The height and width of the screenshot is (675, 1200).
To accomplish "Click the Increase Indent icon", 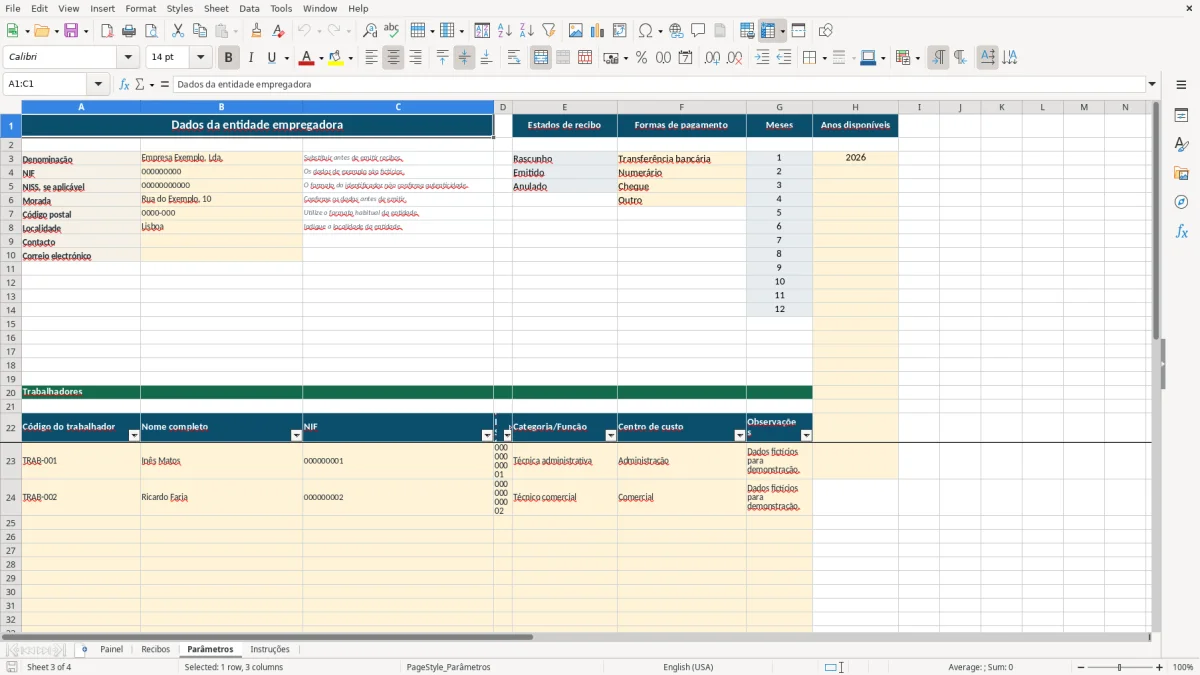I will tap(762, 58).
